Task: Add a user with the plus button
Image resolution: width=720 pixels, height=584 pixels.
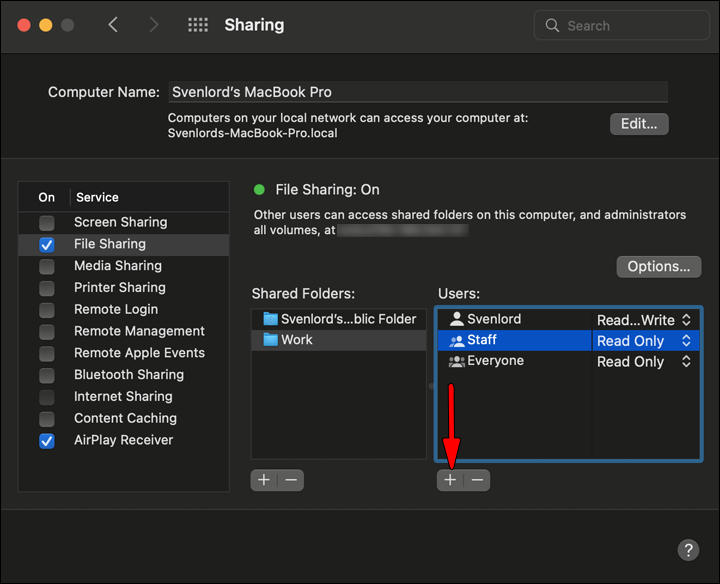Action: (450, 480)
